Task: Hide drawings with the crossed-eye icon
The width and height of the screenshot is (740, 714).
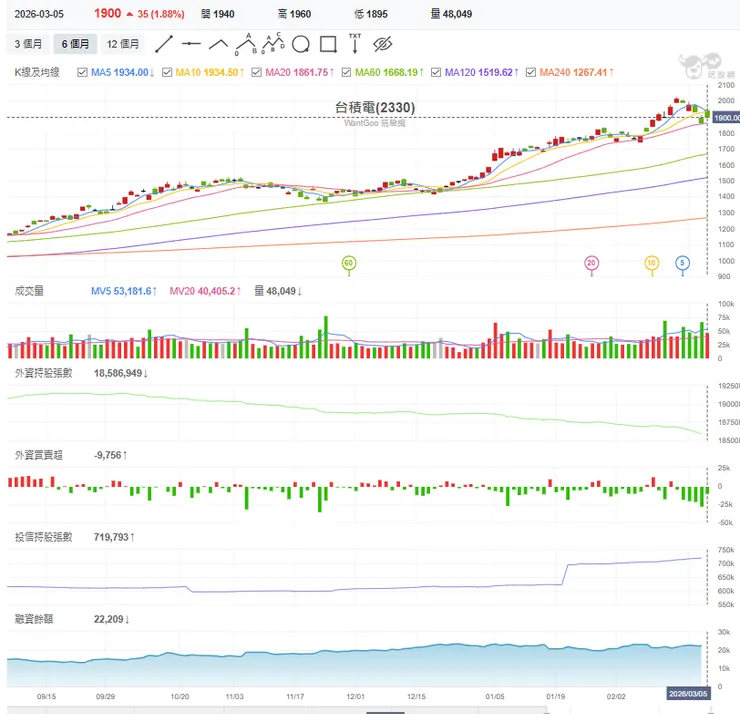Action: click(x=382, y=44)
